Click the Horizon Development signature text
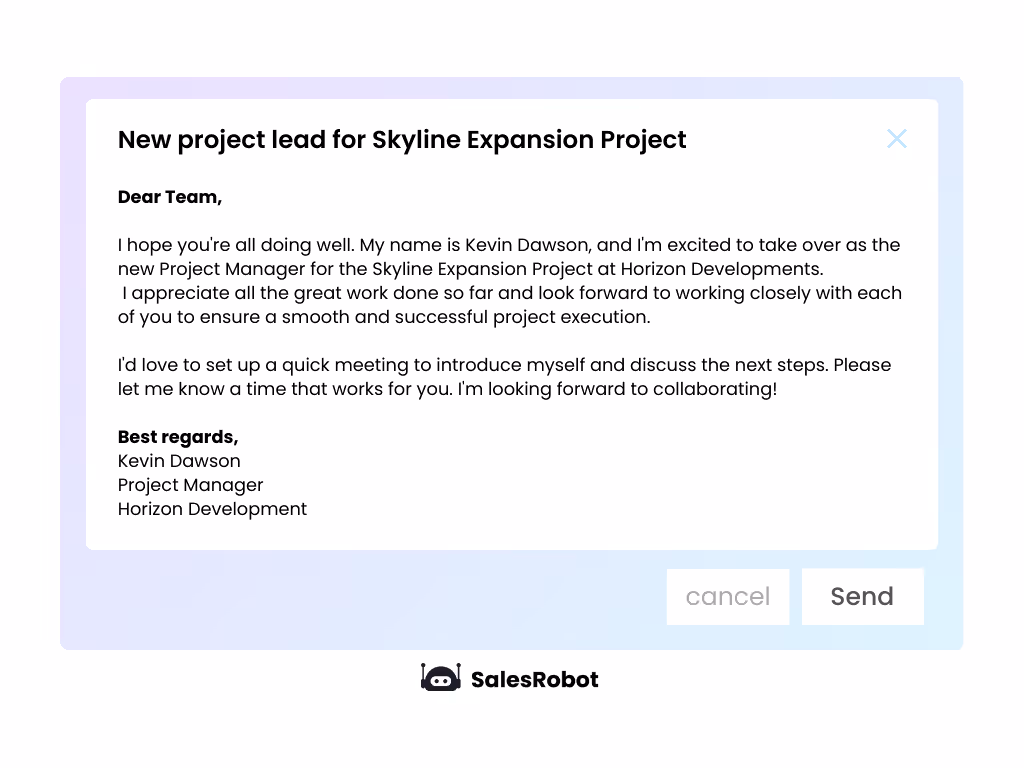Viewport: 1024px width, 768px height. (x=212, y=509)
